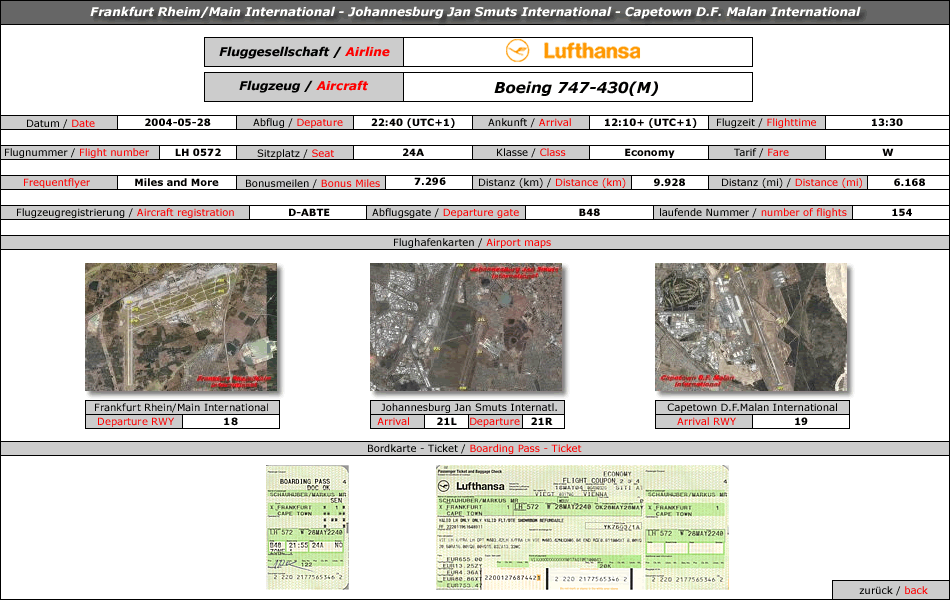
Task: Click distance in km value 9.928
Action: pos(669,182)
